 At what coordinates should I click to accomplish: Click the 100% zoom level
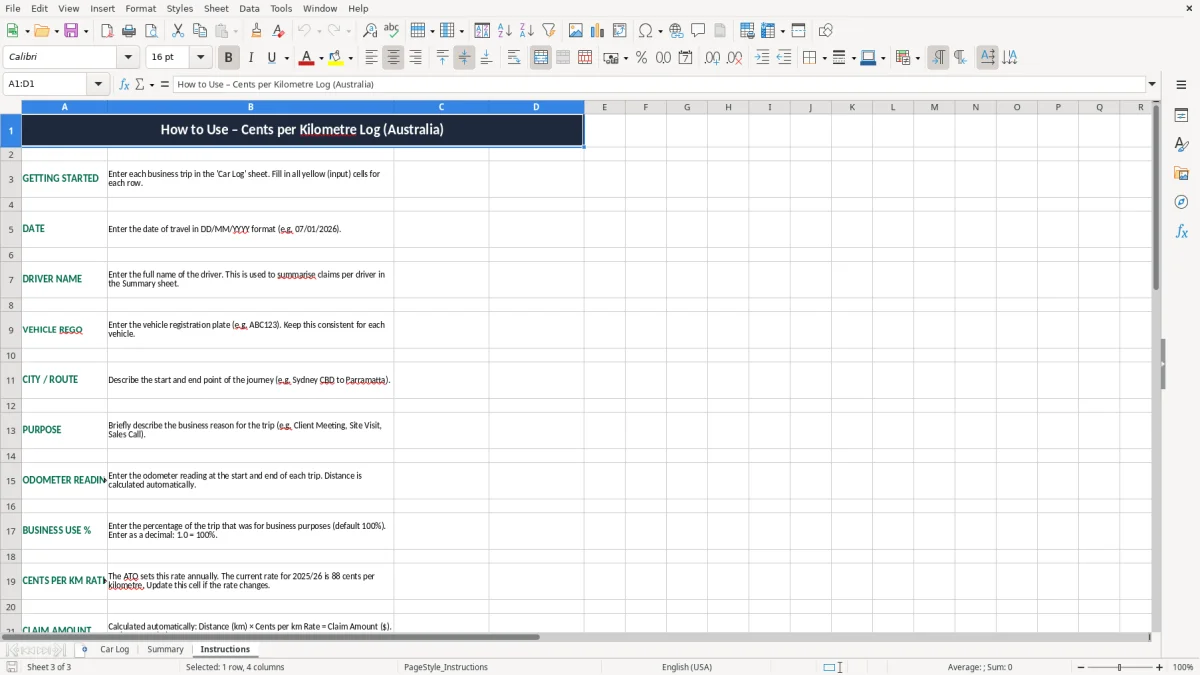pos(1183,667)
